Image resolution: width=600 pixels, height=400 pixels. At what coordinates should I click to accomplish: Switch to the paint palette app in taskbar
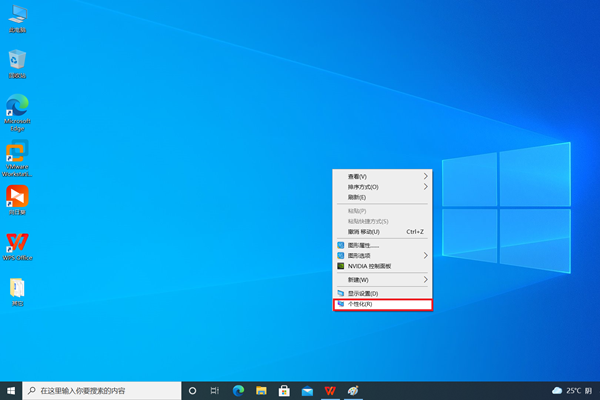[353, 391]
